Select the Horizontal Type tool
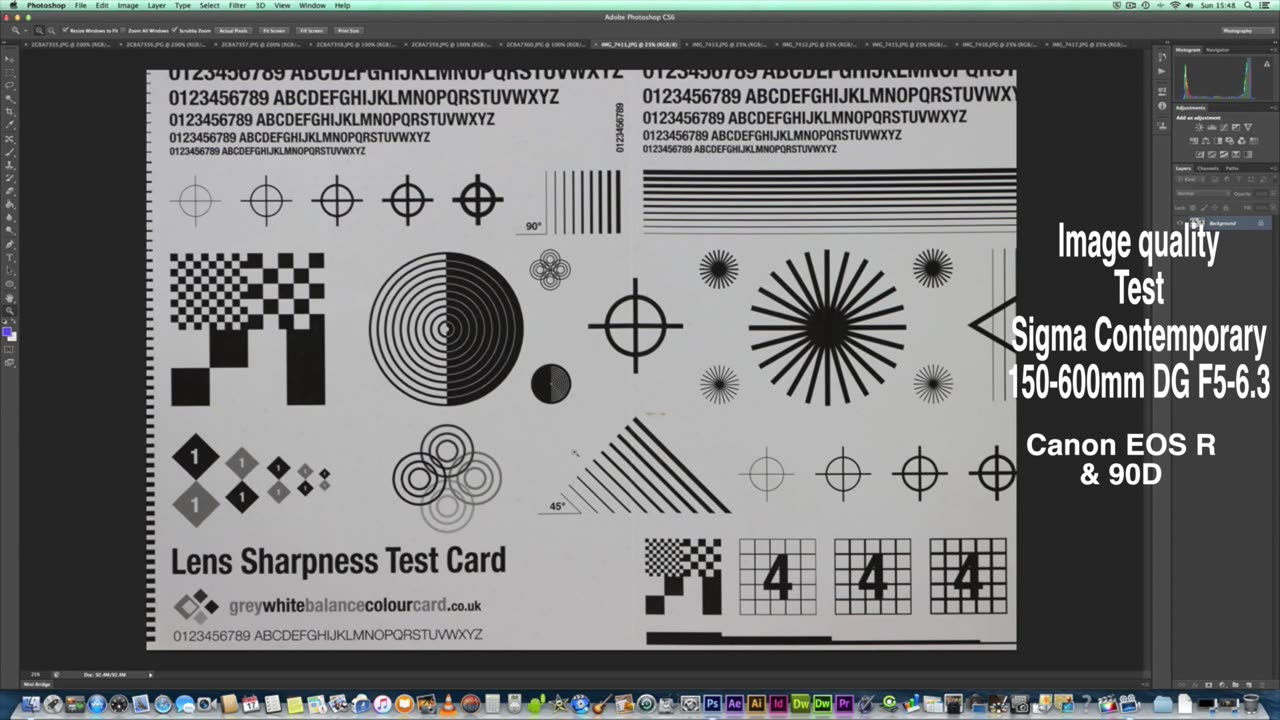This screenshot has width=1280, height=720. 9,257
